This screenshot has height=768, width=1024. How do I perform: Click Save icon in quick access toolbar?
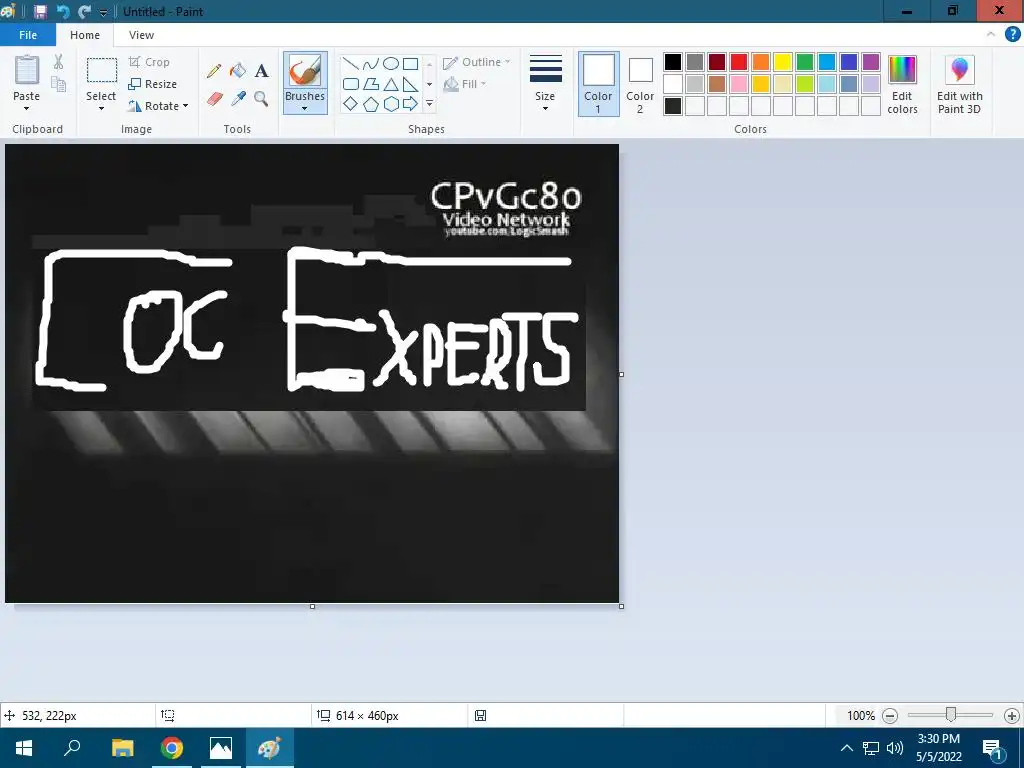40,12
